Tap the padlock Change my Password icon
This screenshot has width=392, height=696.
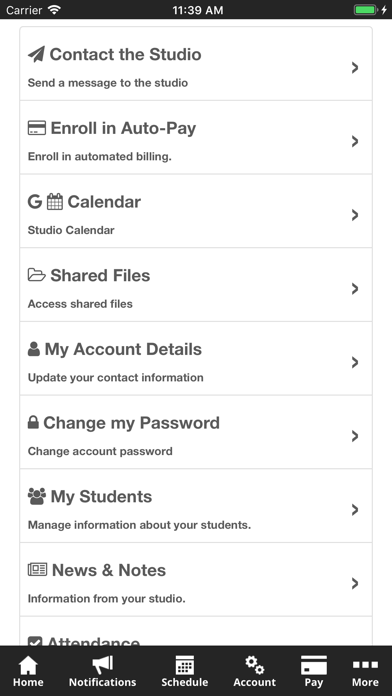point(33,422)
